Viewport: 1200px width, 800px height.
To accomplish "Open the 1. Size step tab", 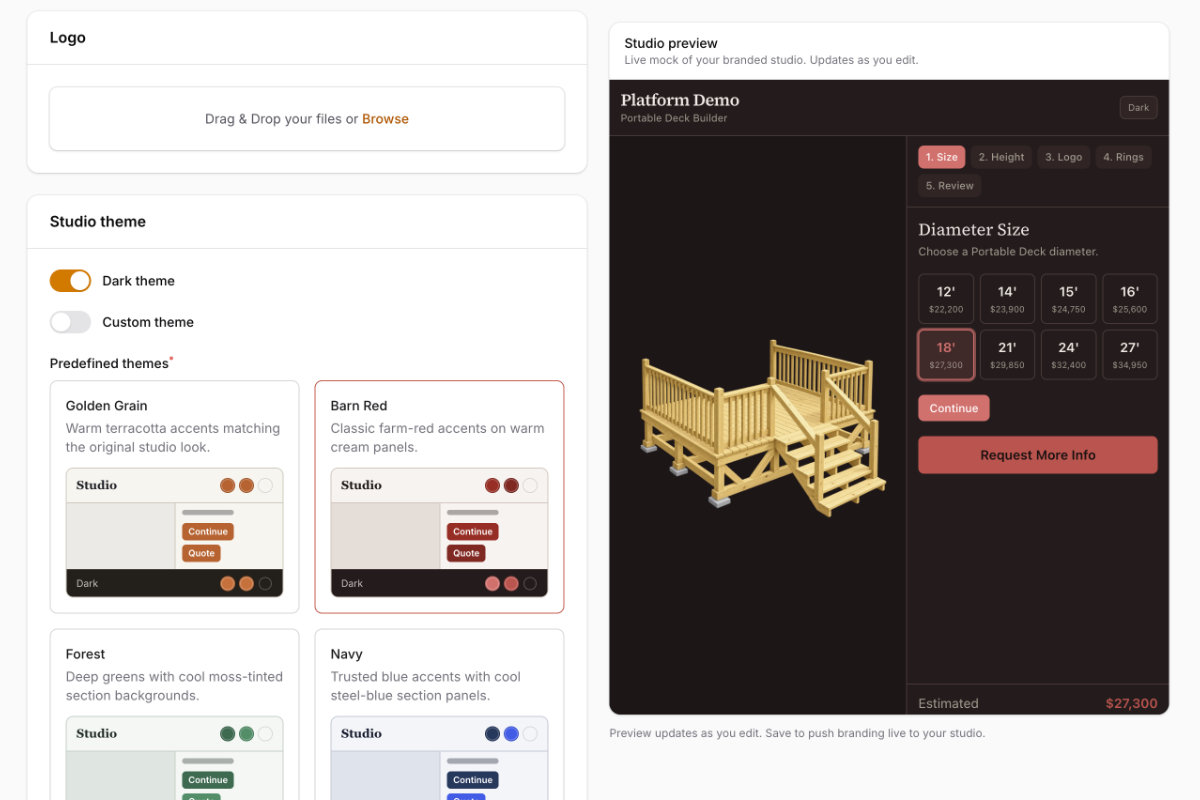I will point(941,157).
